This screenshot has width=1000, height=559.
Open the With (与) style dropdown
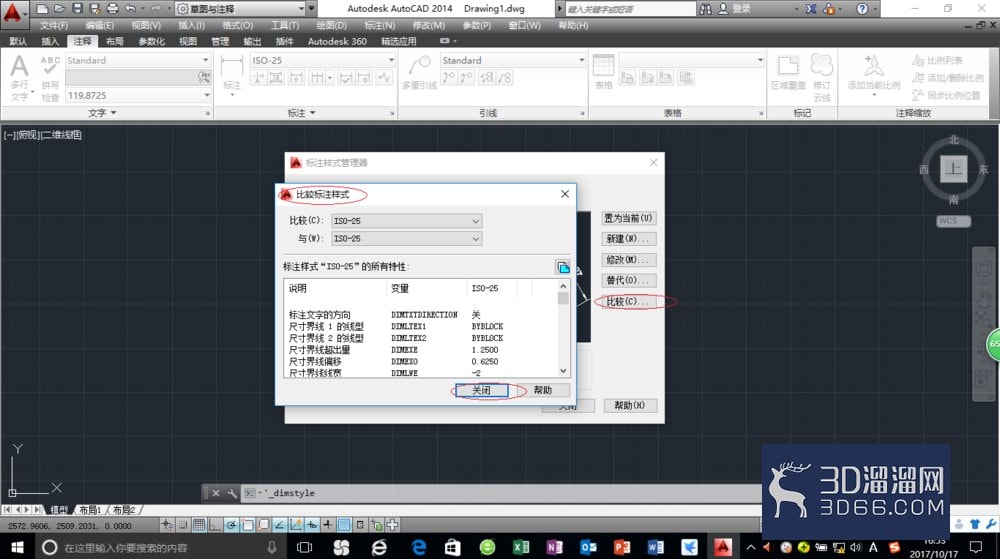click(406, 238)
